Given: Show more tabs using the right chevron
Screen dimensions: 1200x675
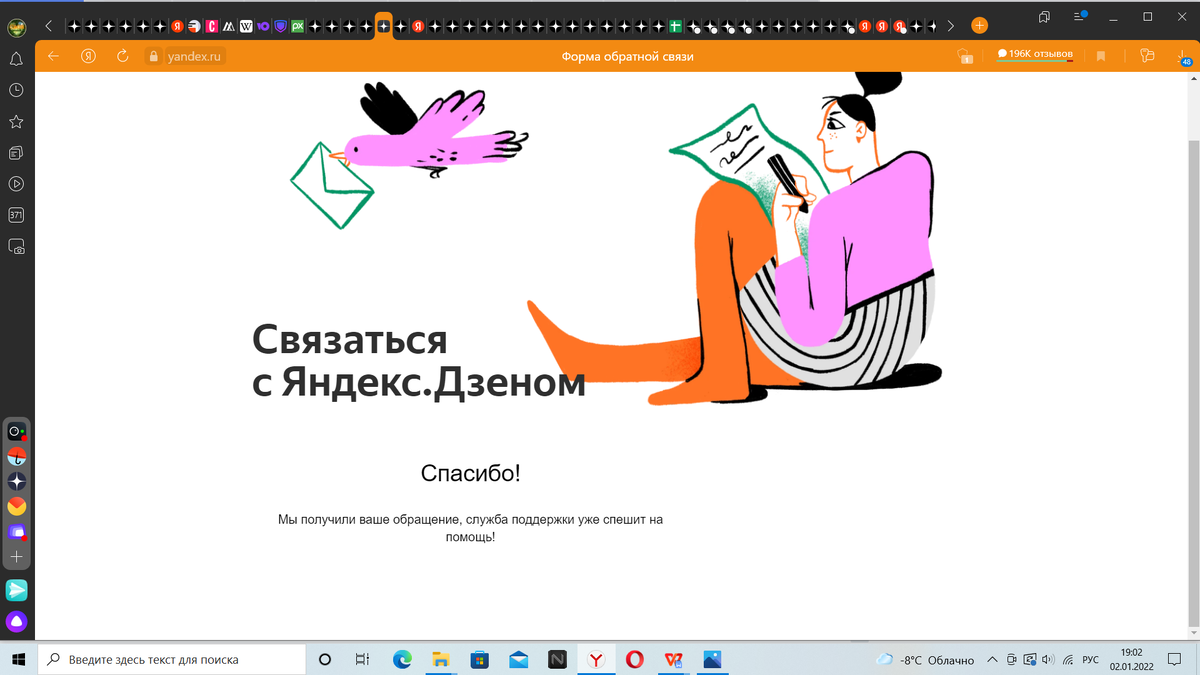Looking at the screenshot, I should tap(950, 24).
